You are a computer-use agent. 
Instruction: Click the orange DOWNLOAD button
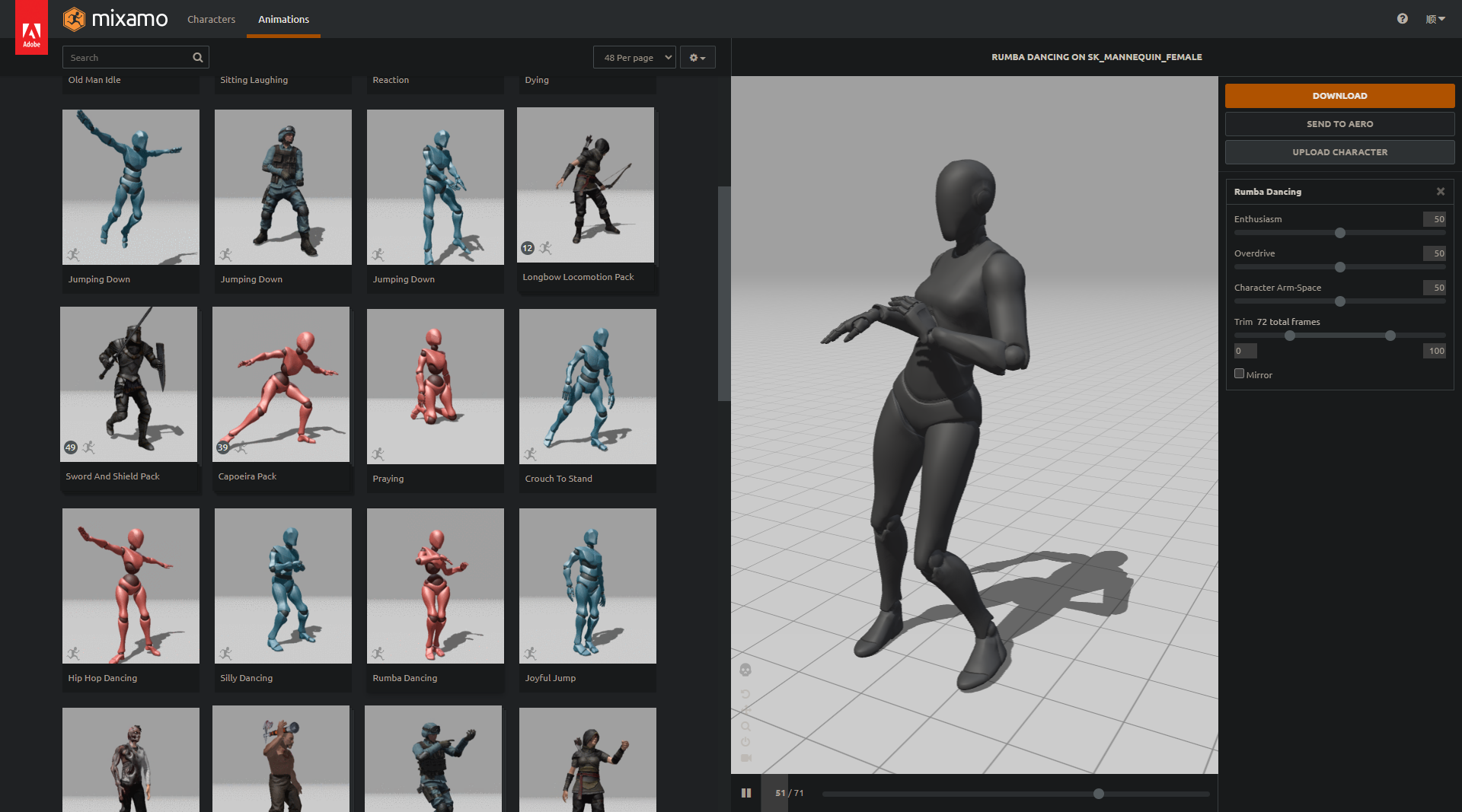(1339, 96)
